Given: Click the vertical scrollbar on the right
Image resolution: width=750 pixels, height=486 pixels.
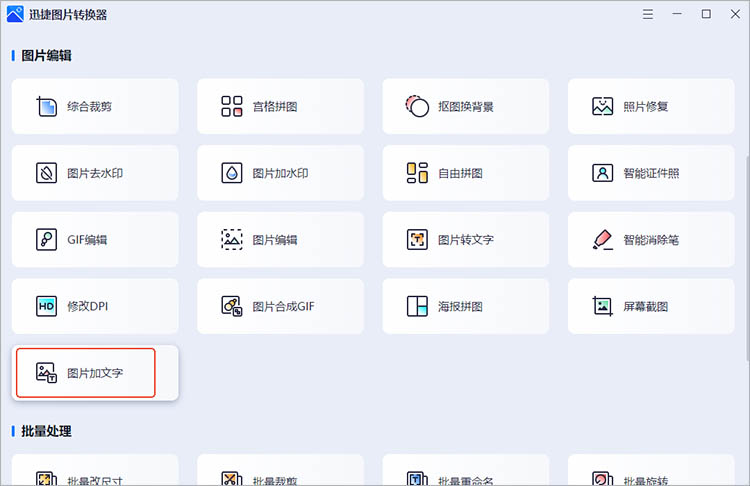Looking at the screenshot, I should [x=748, y=258].
